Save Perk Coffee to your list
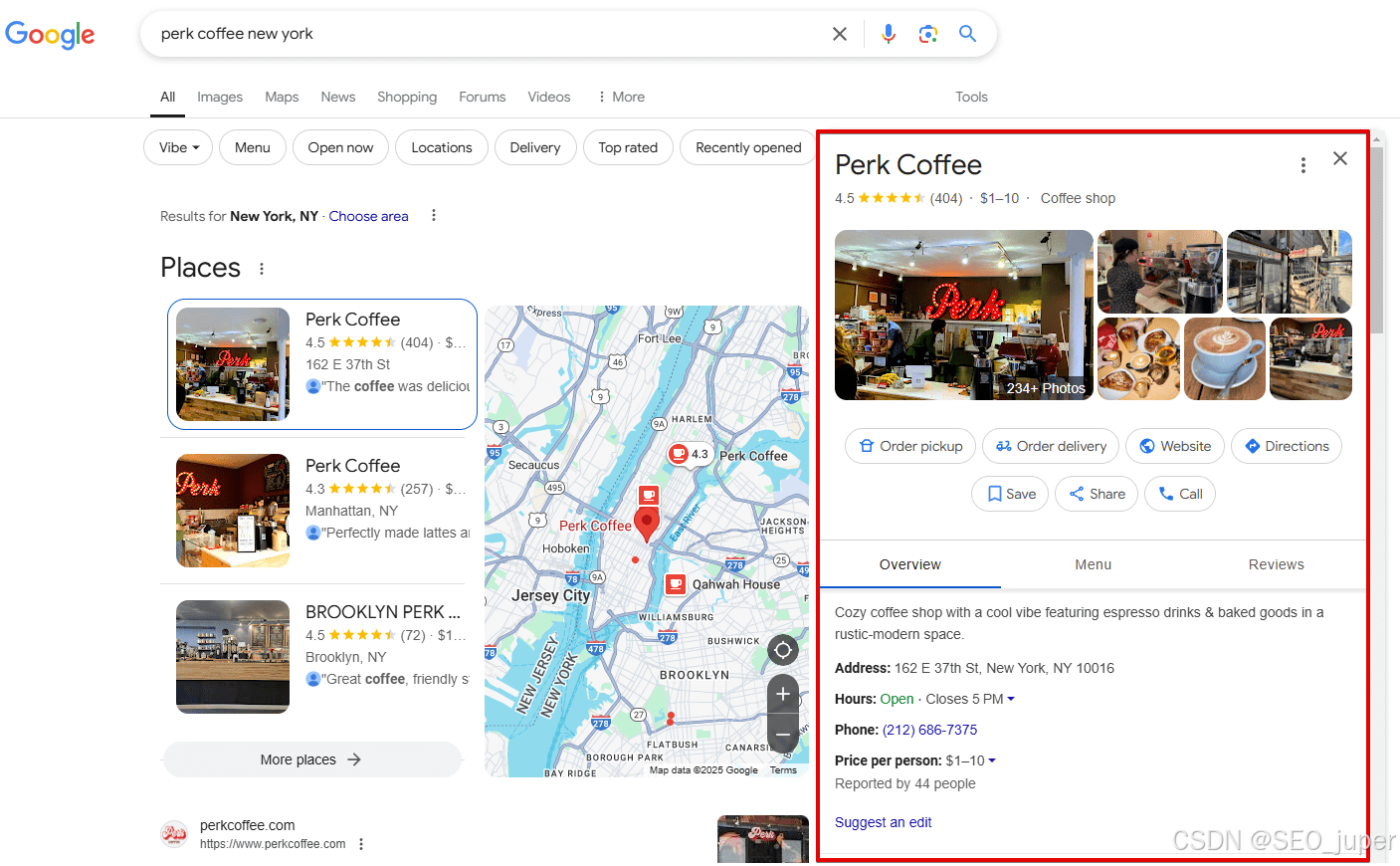The image size is (1400, 866). tap(1010, 494)
